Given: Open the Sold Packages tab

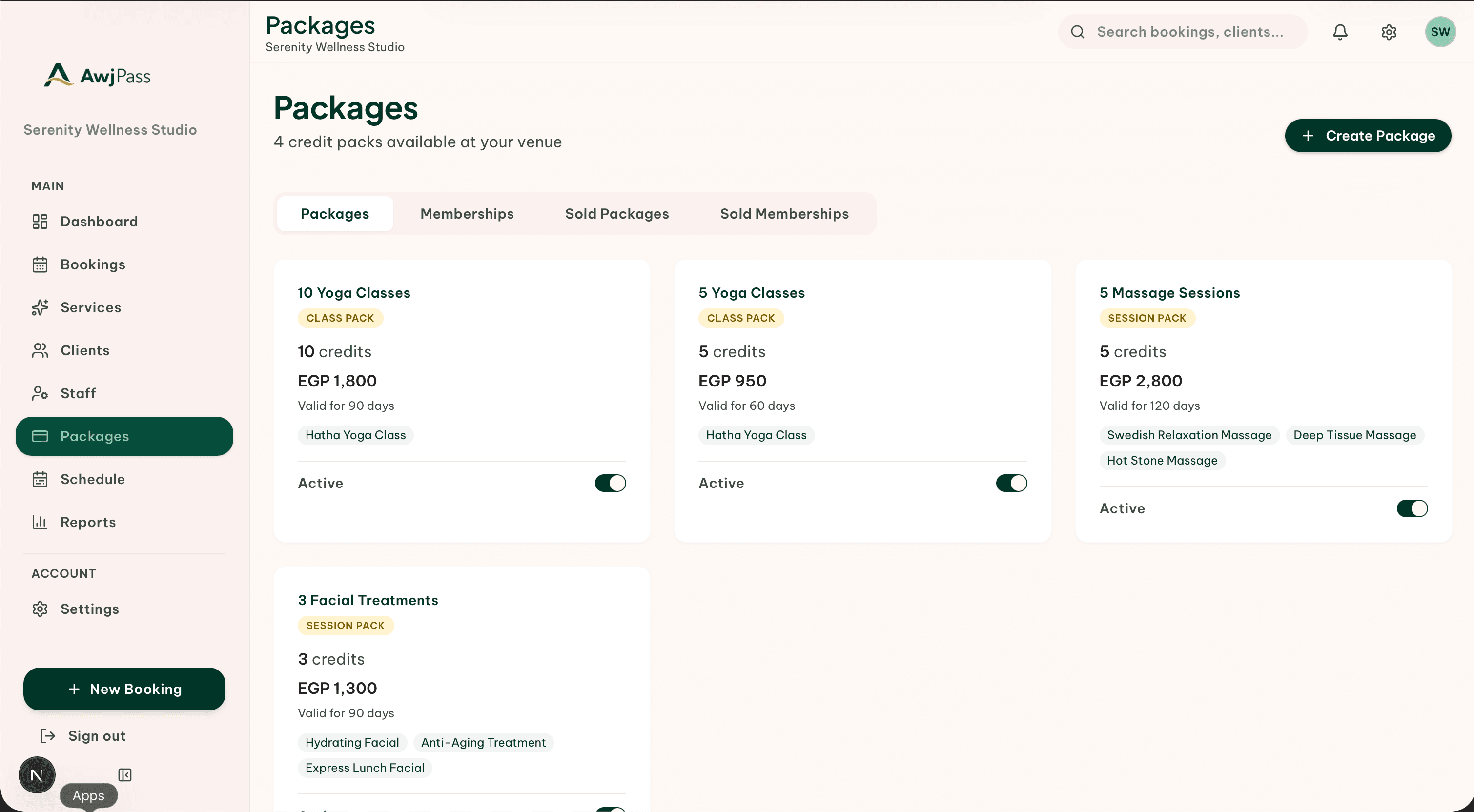Looking at the screenshot, I should [x=617, y=213].
